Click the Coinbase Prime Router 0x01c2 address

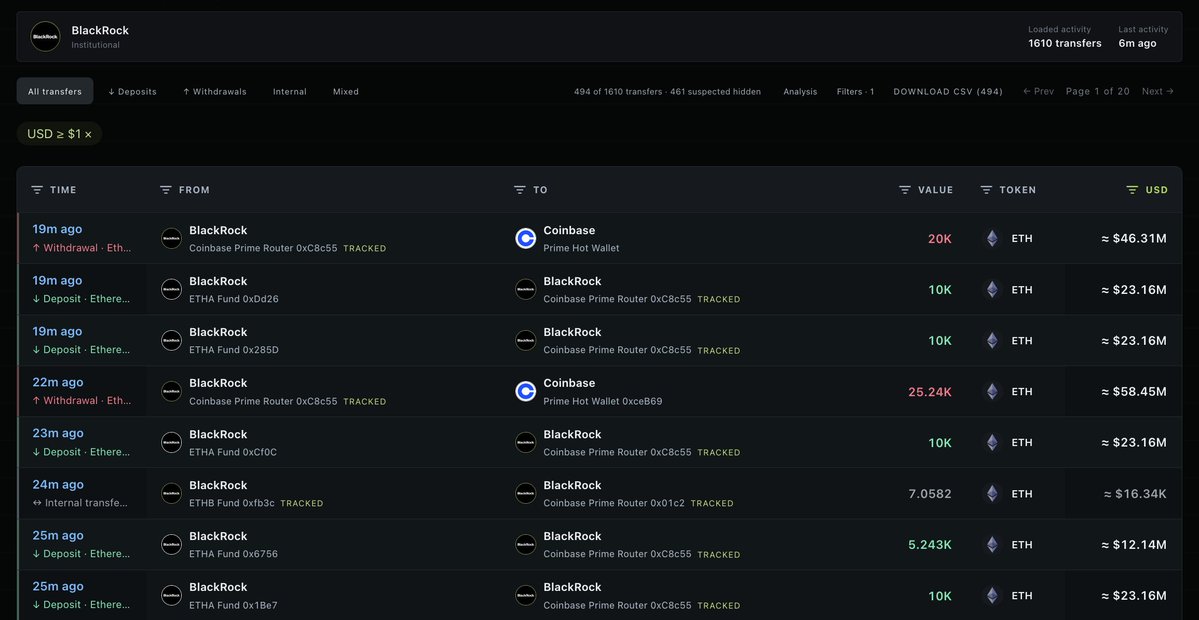[614, 503]
